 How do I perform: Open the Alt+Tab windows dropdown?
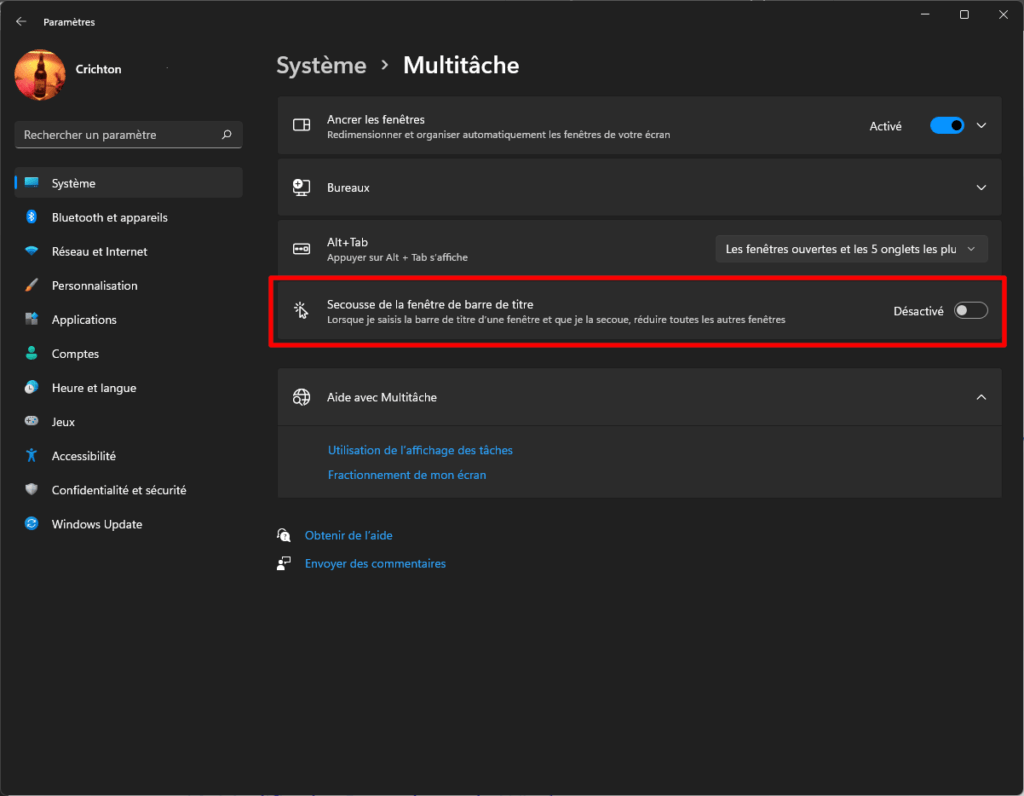(x=851, y=249)
